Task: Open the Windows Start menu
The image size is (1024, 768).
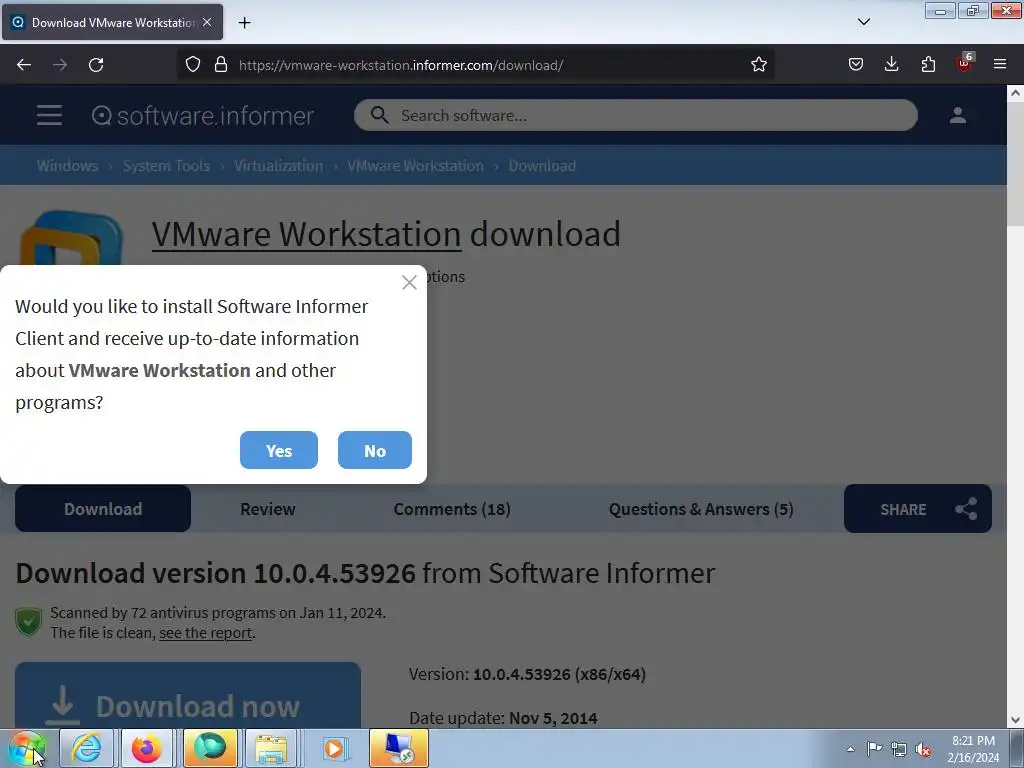Action: coord(27,748)
